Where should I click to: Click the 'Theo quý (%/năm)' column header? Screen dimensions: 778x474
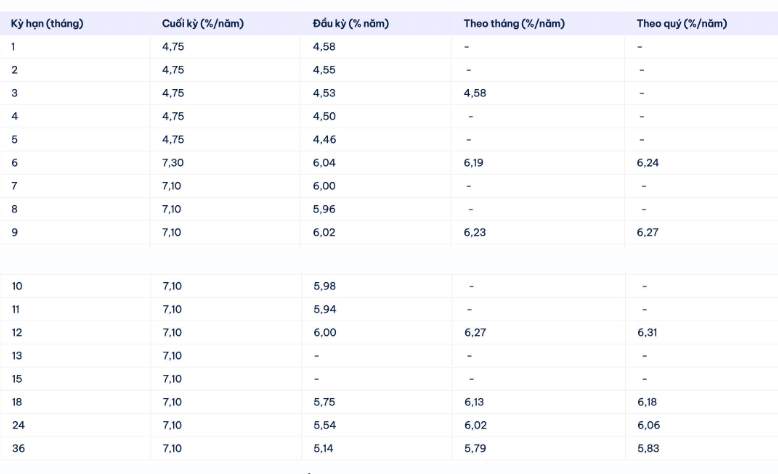682,23
